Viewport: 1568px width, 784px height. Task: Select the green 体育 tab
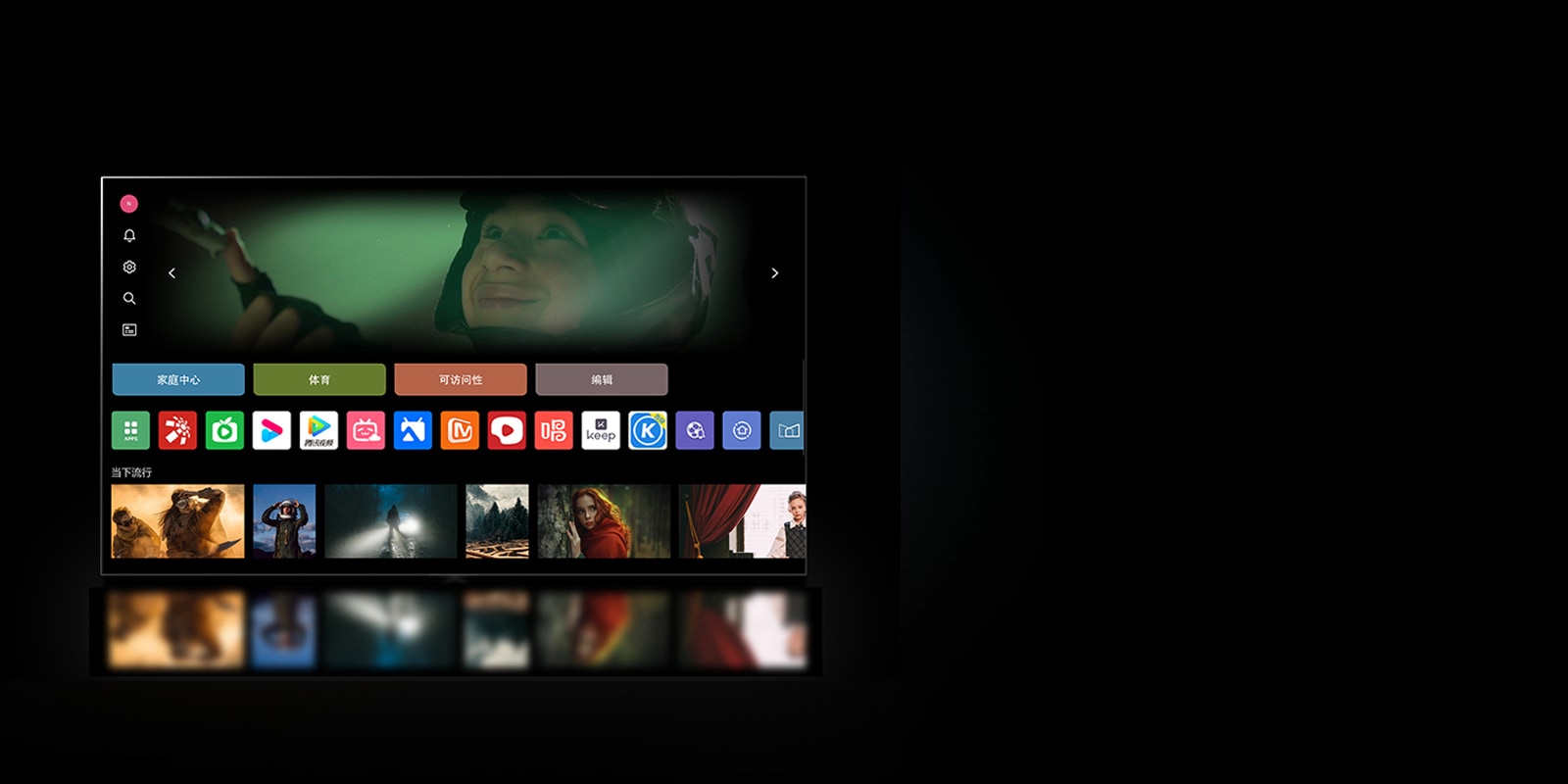319,379
